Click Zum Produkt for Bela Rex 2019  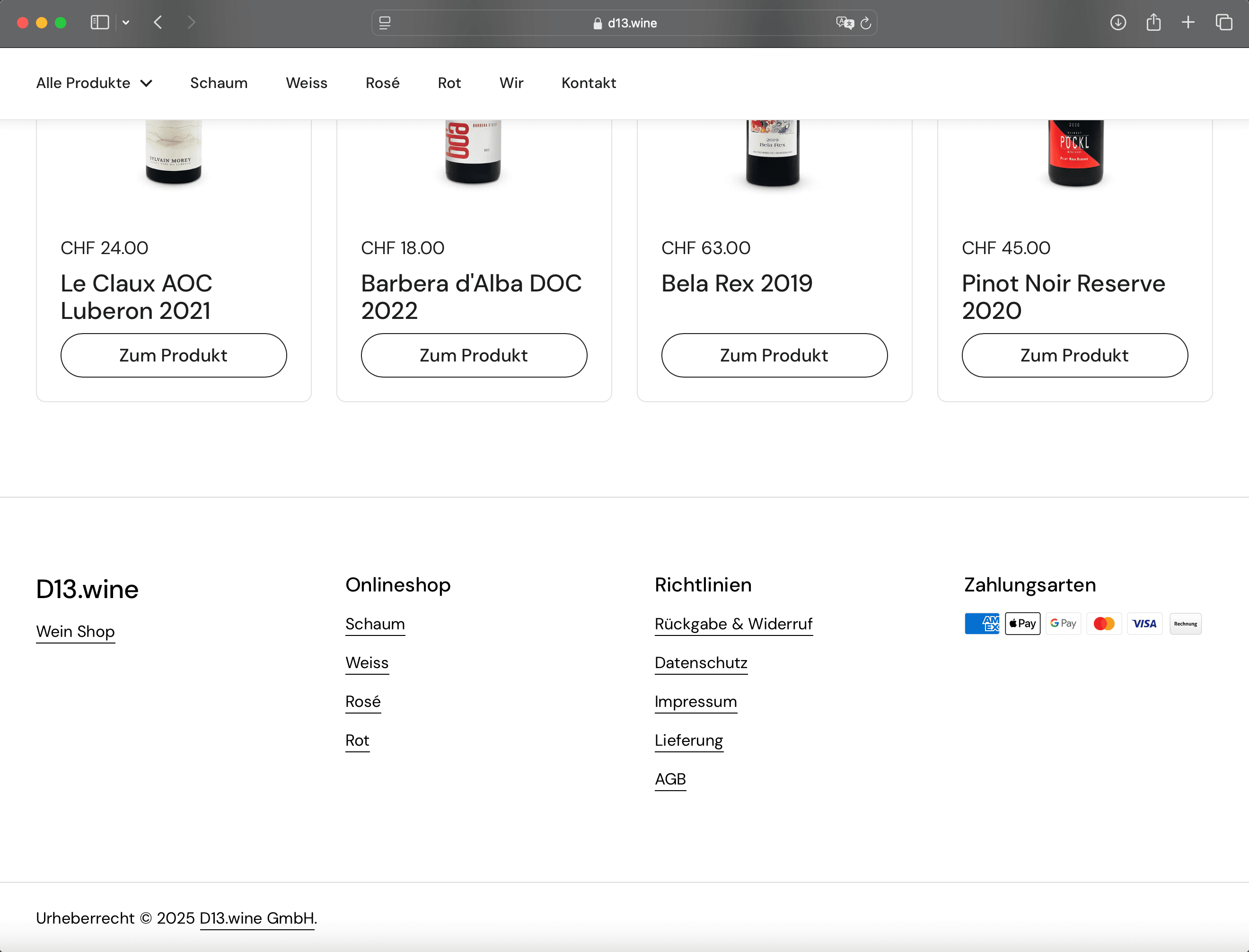[774, 355]
